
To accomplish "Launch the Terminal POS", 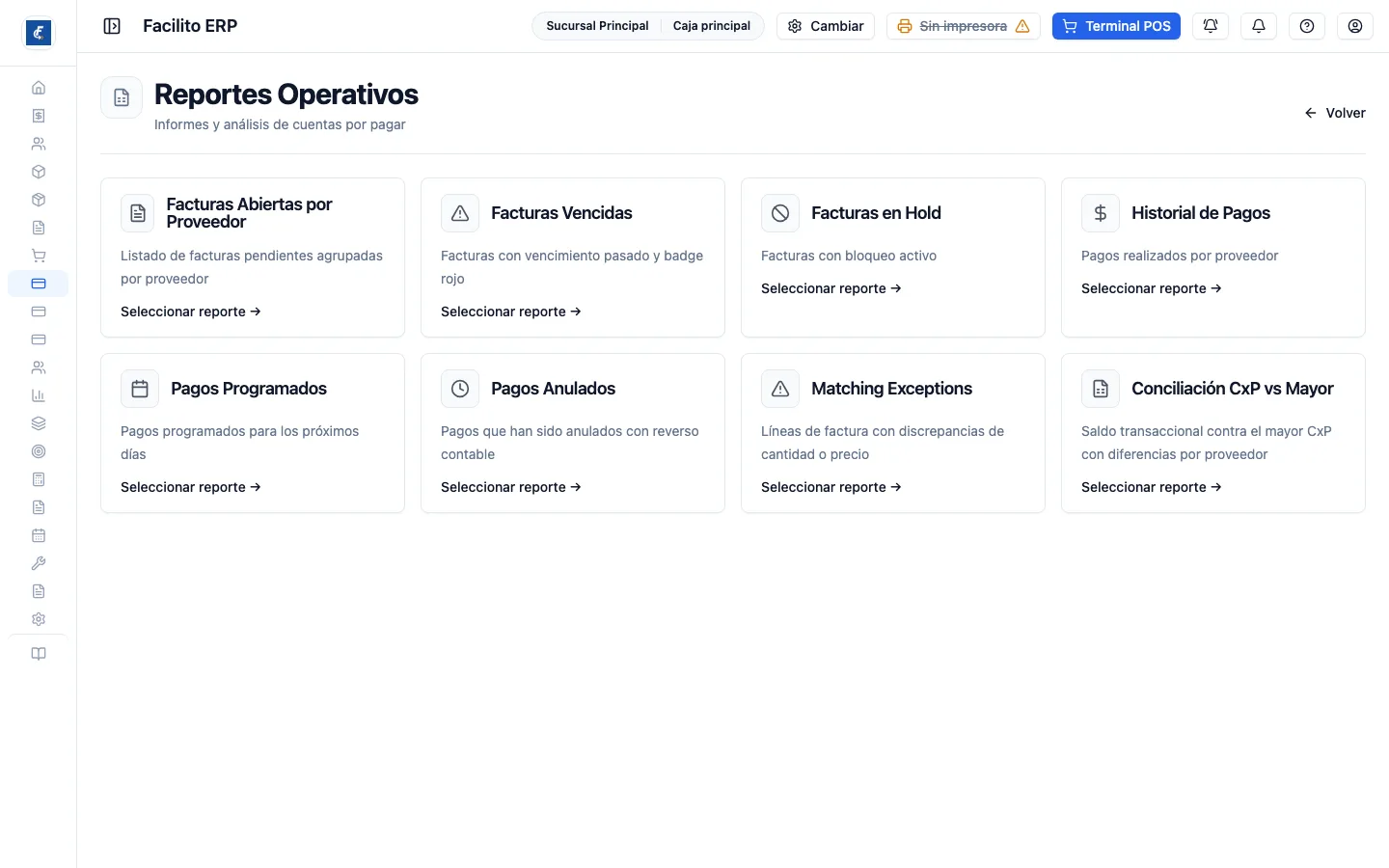I will click(1116, 26).
